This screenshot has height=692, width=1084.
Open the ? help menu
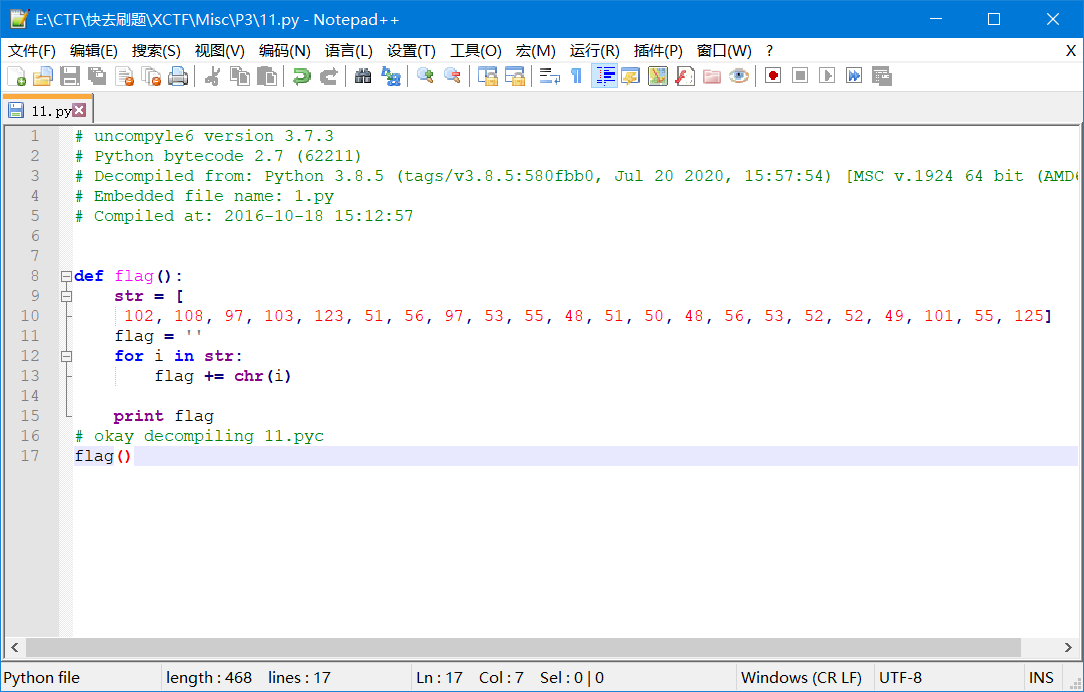pos(769,50)
